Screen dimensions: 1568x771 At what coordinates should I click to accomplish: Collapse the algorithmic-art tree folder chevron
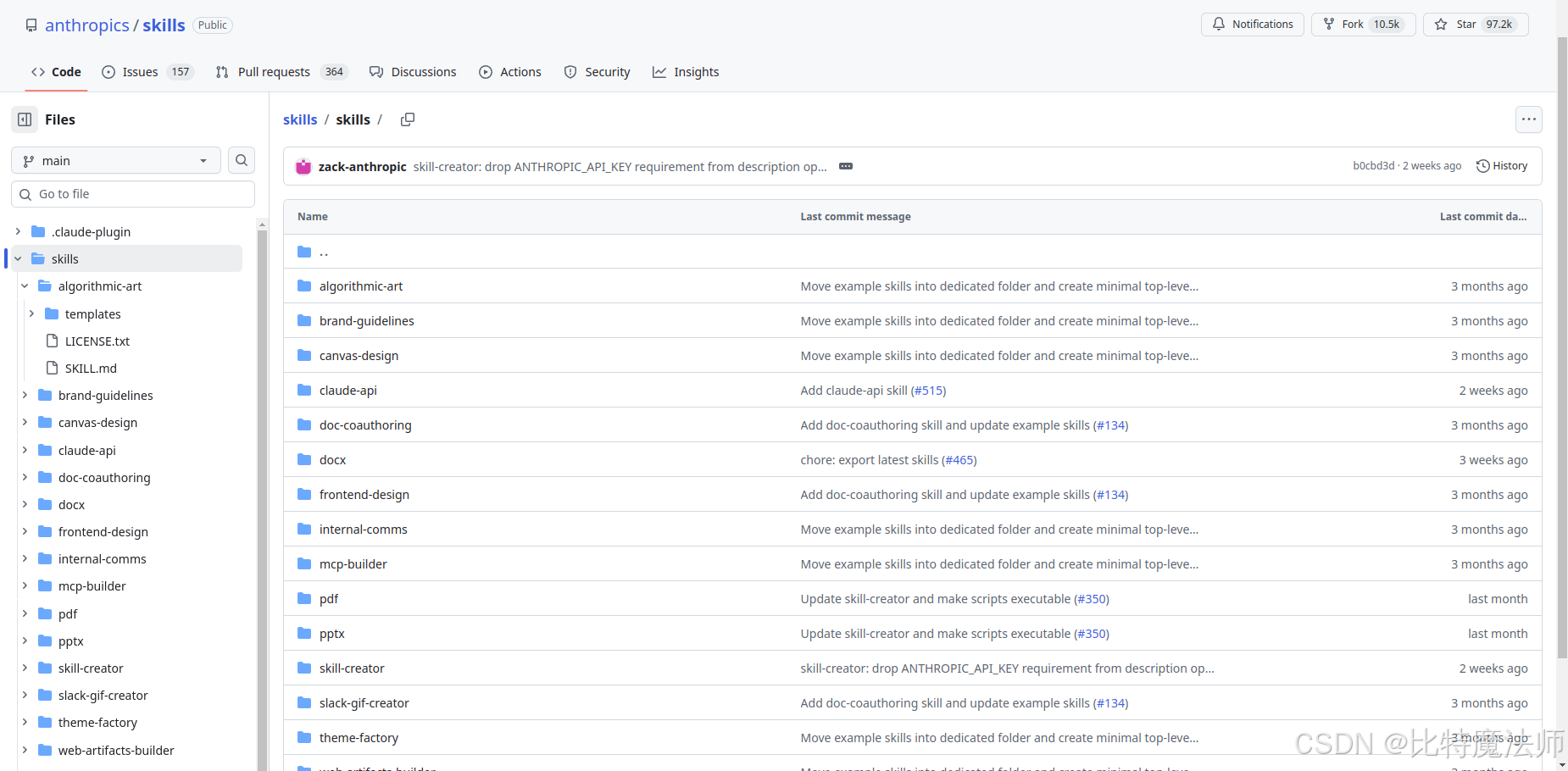point(25,286)
